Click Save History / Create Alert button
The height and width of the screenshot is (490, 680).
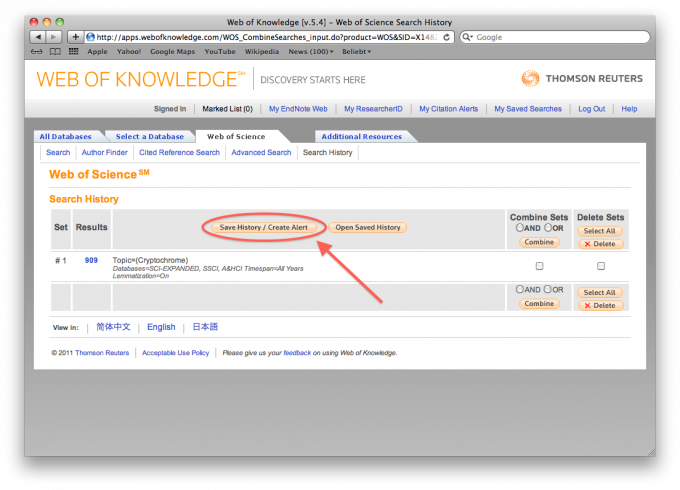(x=264, y=227)
